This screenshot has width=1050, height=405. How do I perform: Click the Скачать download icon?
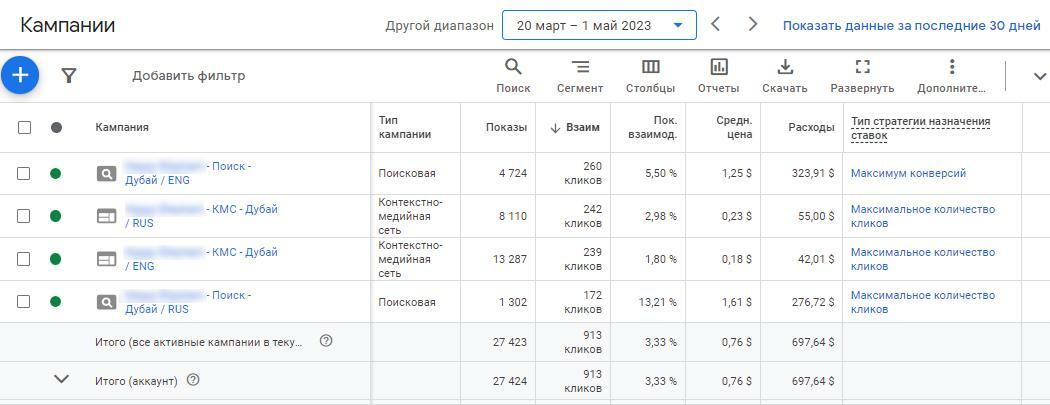coord(784,75)
